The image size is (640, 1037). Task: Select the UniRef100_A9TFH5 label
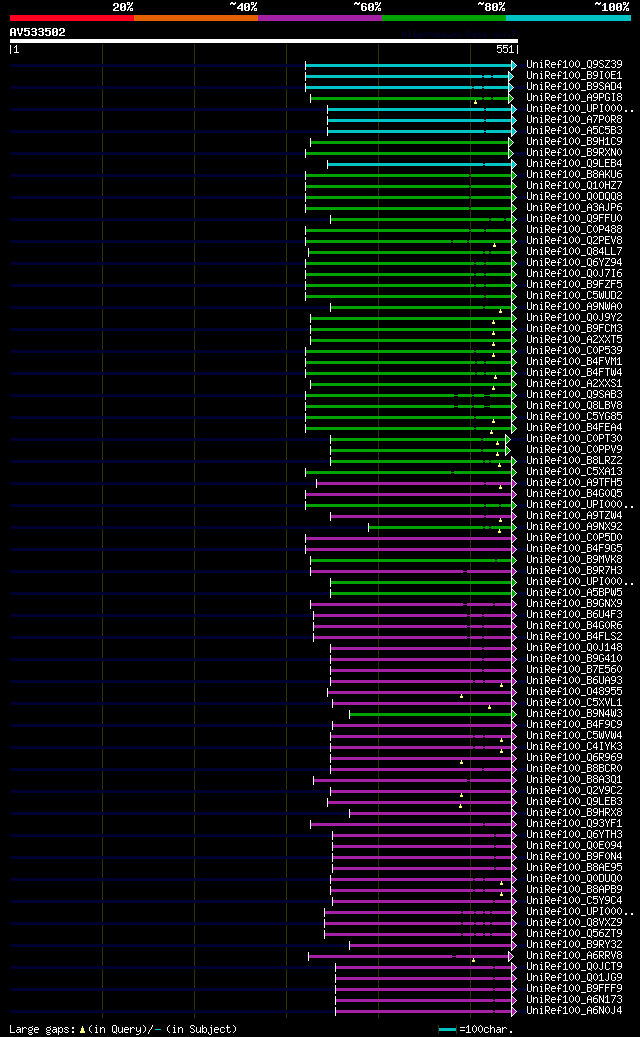tap(574, 483)
